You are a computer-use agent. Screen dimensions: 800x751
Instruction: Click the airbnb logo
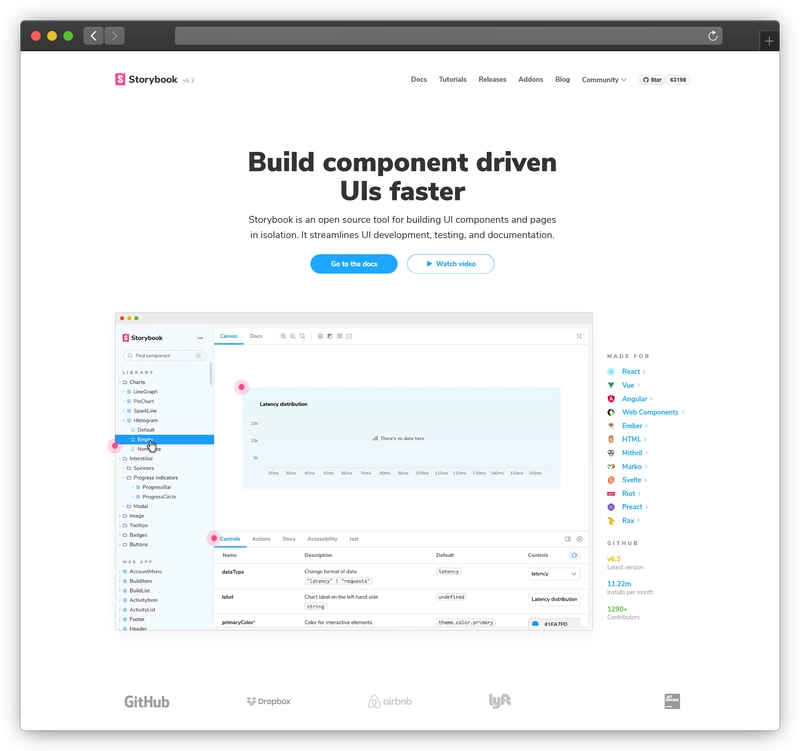coord(390,702)
